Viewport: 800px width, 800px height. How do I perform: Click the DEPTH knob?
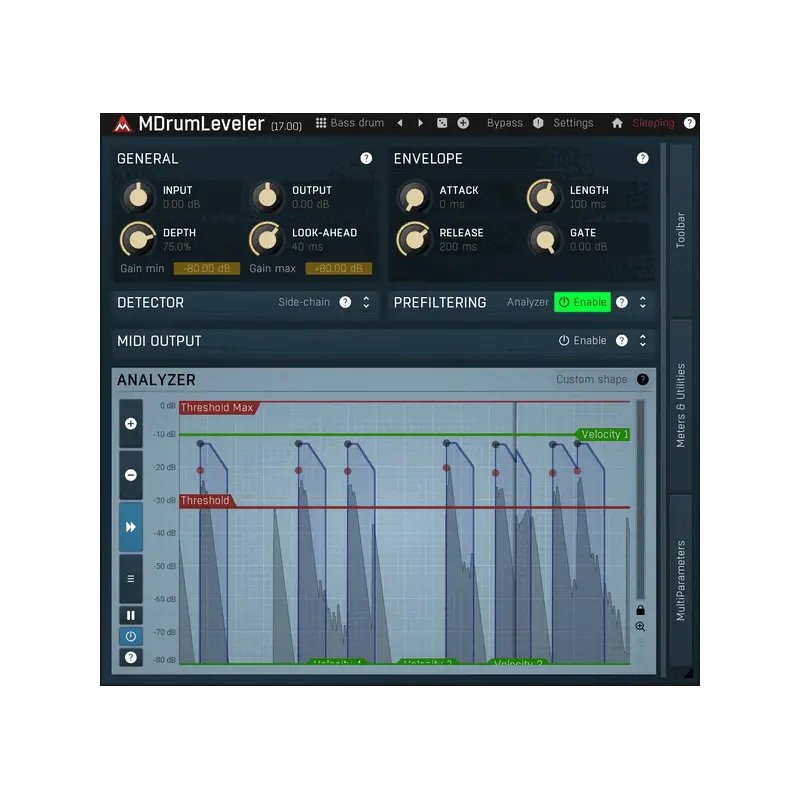tap(138, 239)
